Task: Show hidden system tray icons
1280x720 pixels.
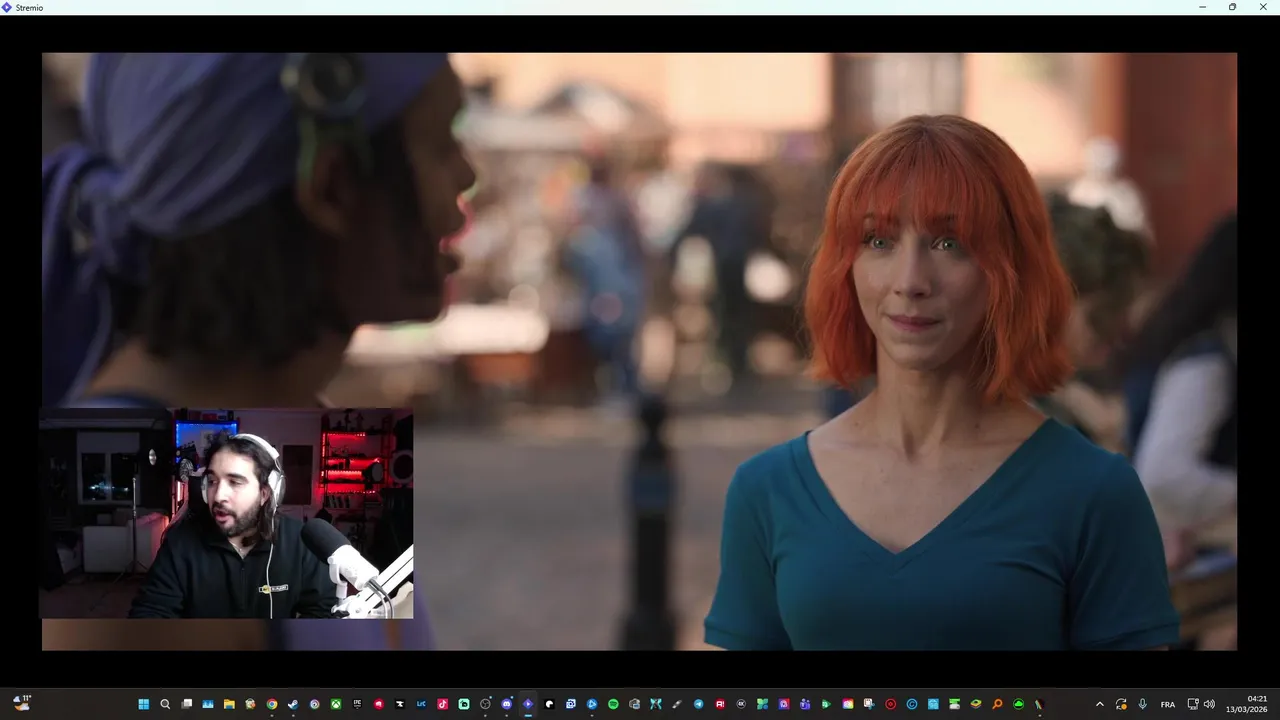Action: [x=1100, y=704]
